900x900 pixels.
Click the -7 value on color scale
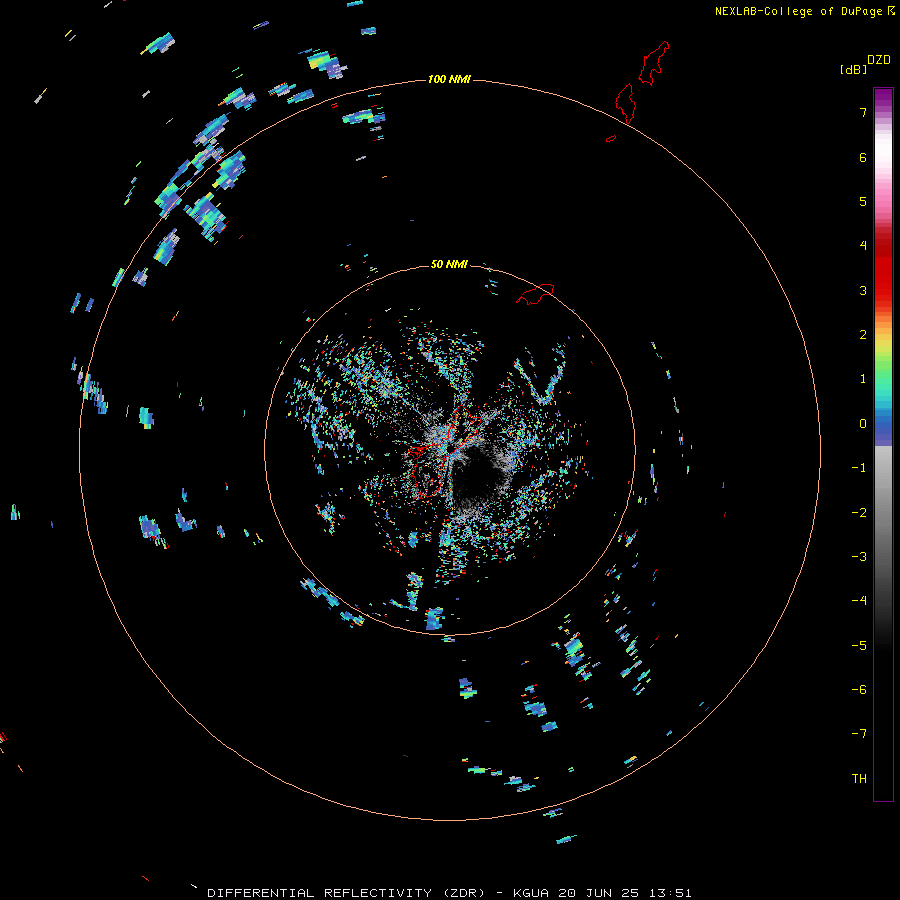tap(859, 734)
